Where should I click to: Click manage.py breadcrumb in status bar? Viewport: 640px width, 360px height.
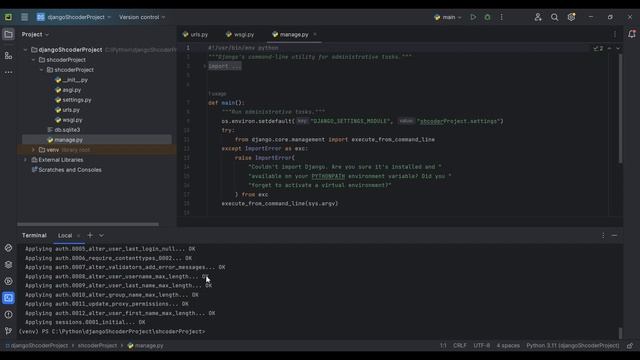click(145, 346)
